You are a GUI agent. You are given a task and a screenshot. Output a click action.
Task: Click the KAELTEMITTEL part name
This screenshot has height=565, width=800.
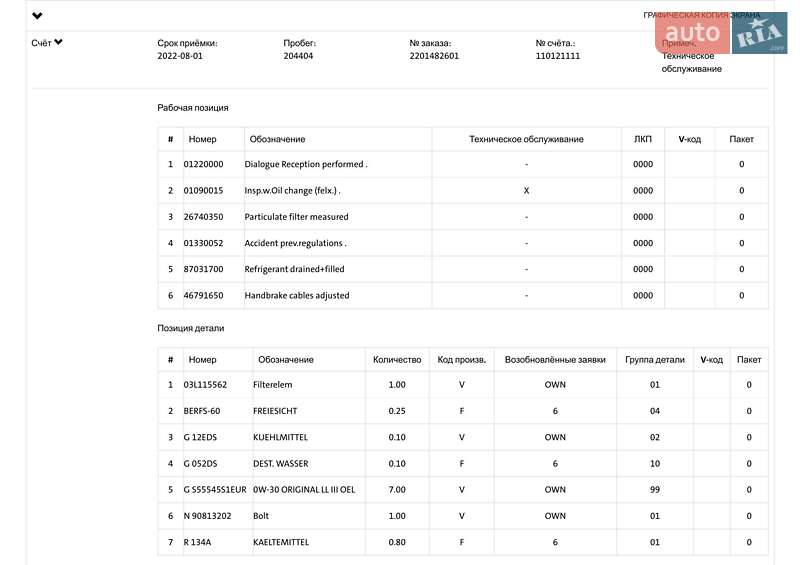pyautogui.click(x=281, y=542)
